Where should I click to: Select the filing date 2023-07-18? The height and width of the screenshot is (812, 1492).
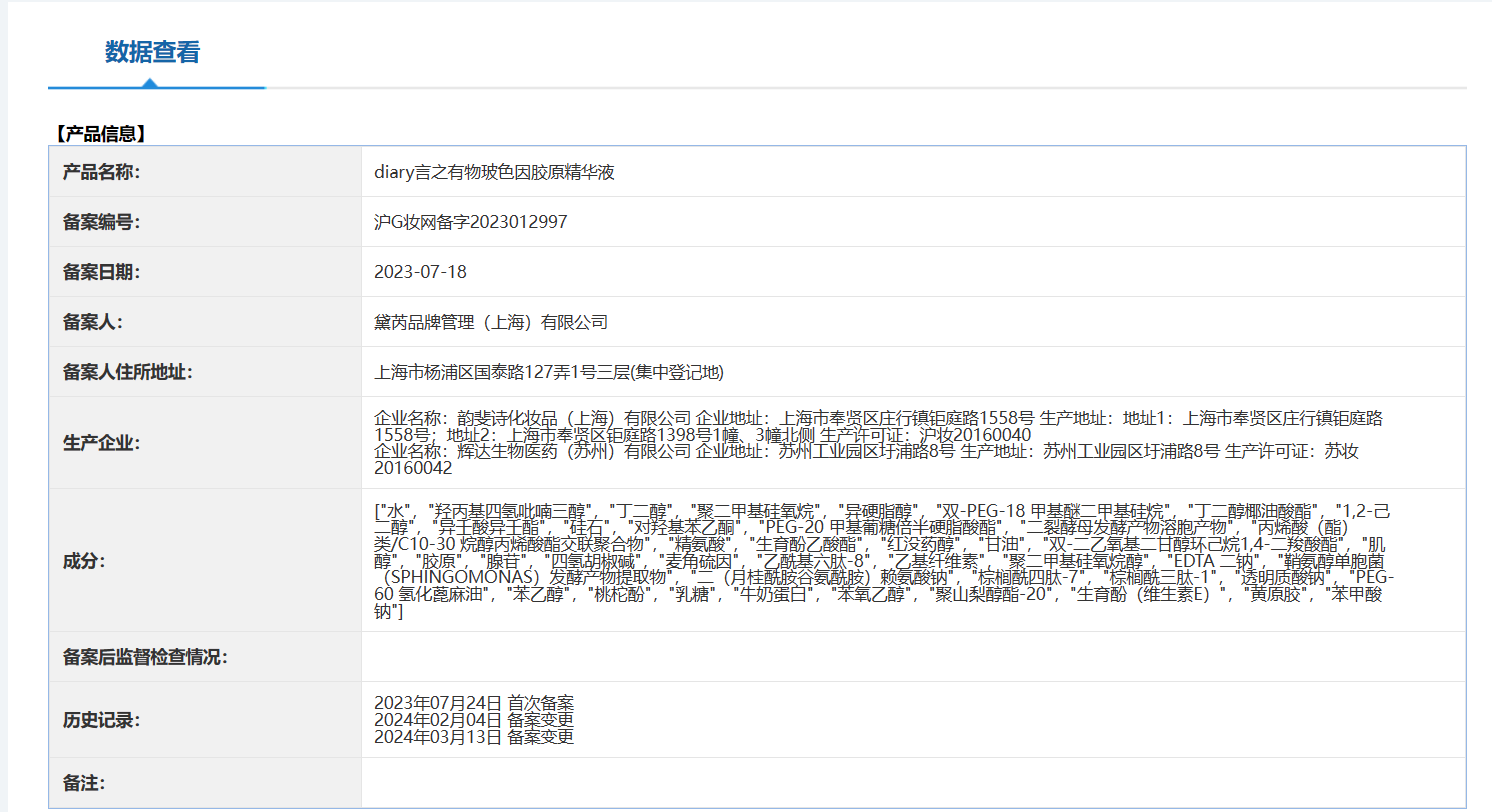(420, 272)
